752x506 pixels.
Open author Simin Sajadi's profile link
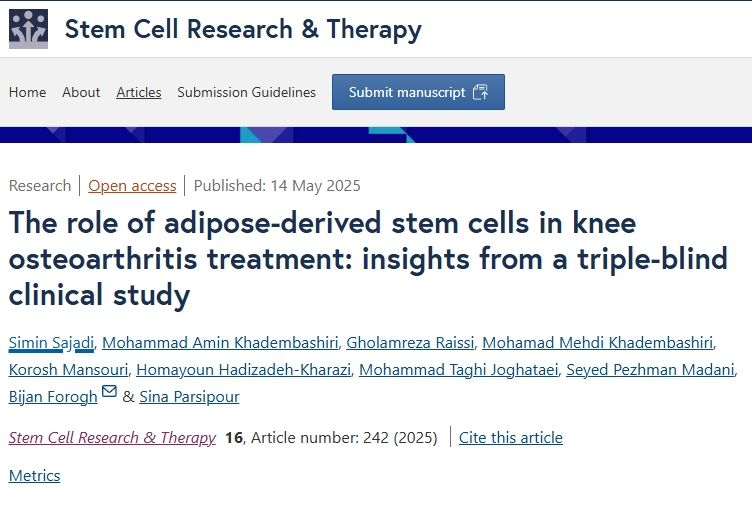point(51,343)
